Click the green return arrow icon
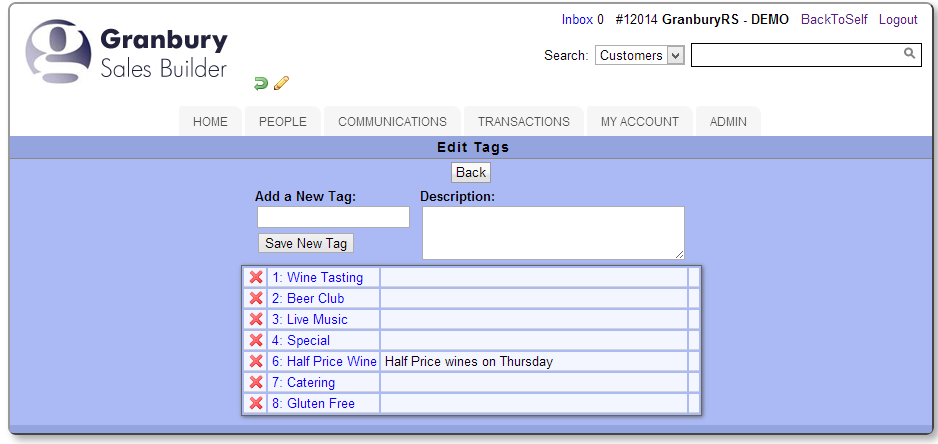The image size is (938, 444). tap(261, 83)
